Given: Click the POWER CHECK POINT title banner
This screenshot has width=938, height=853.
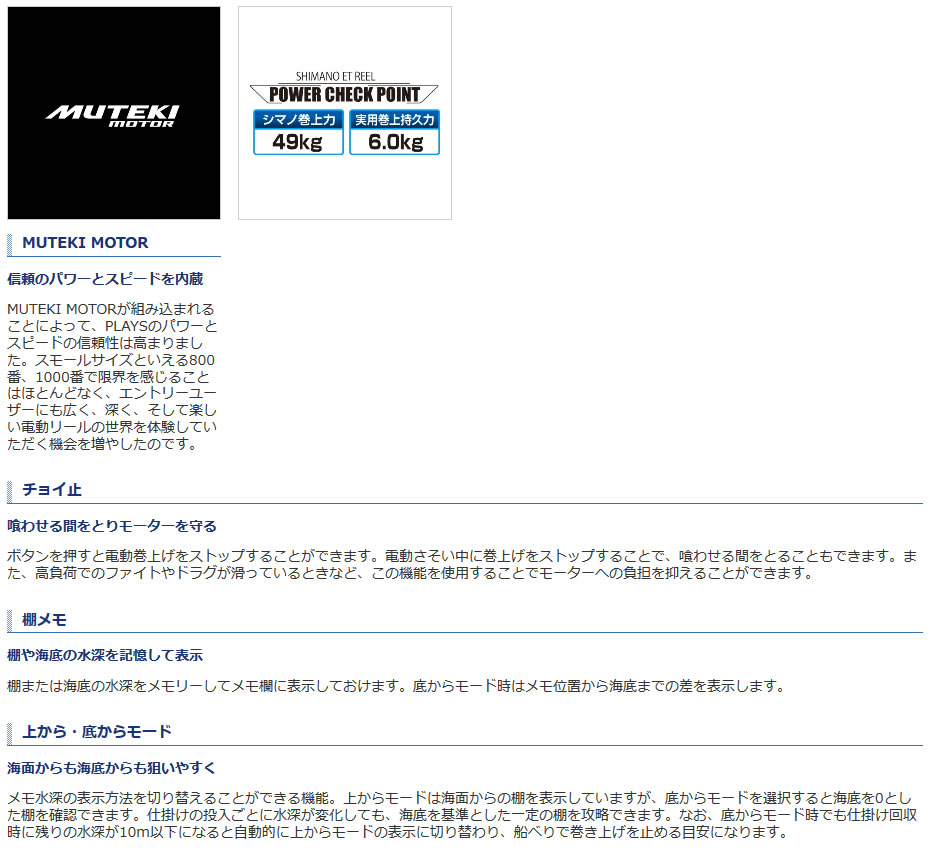Looking at the screenshot, I should pos(344,95).
